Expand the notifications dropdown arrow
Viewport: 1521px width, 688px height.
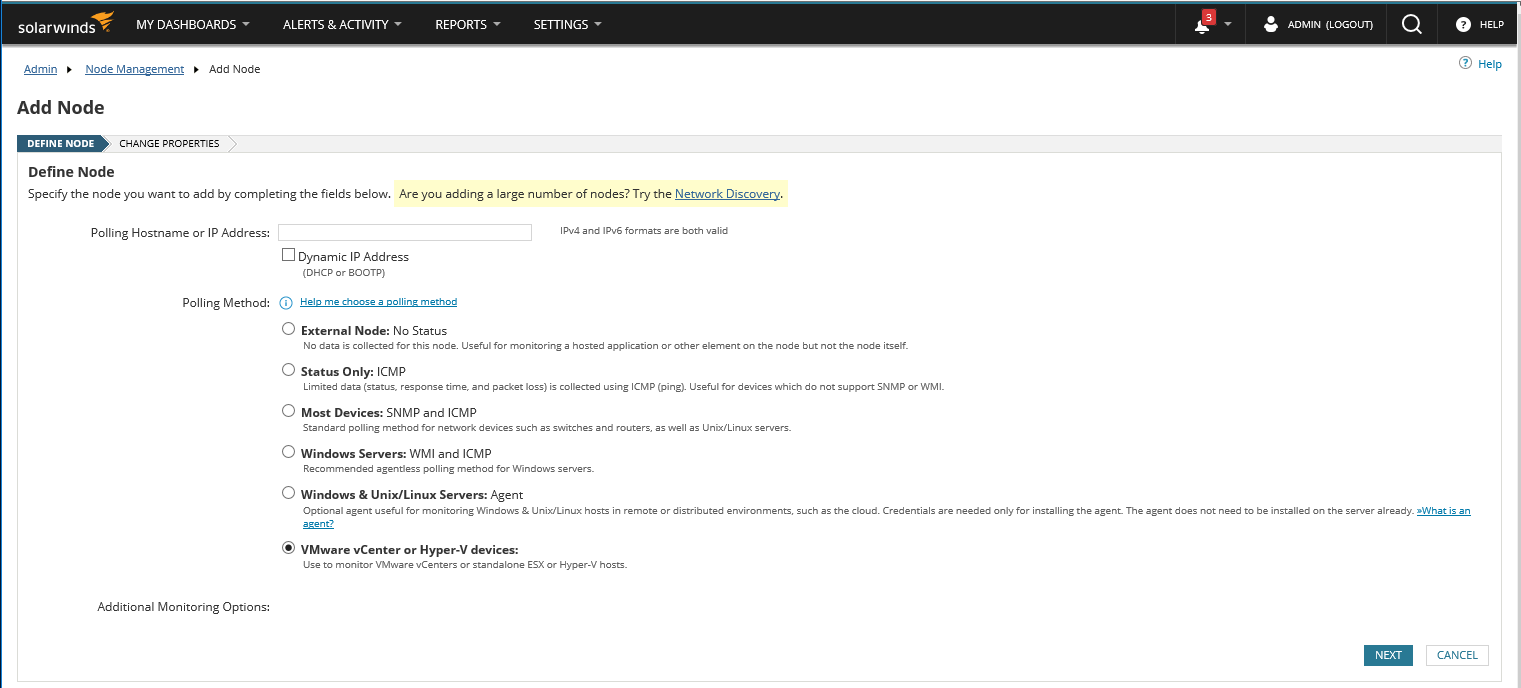tap(1228, 24)
